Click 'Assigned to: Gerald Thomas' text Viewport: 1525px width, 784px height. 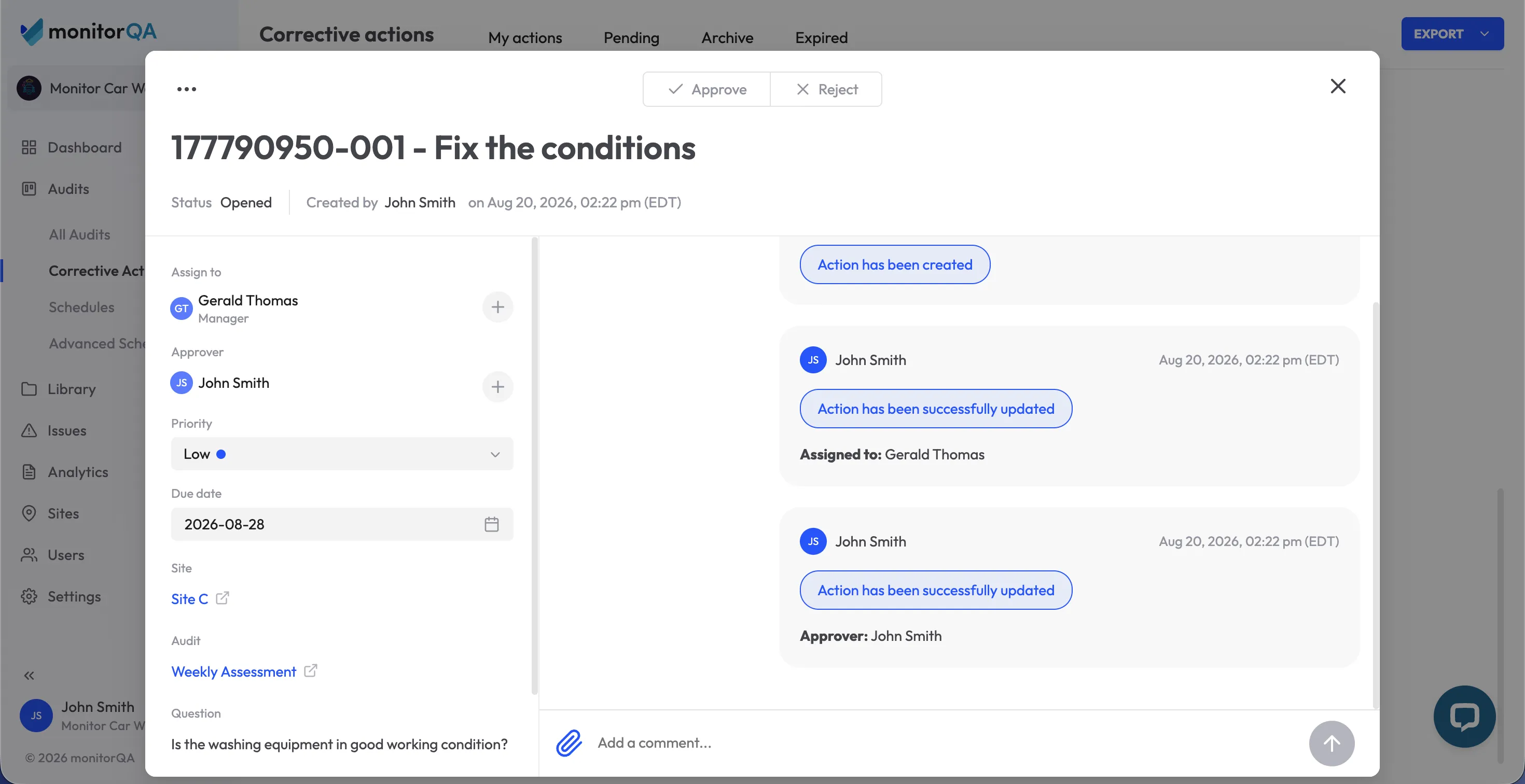pos(892,454)
